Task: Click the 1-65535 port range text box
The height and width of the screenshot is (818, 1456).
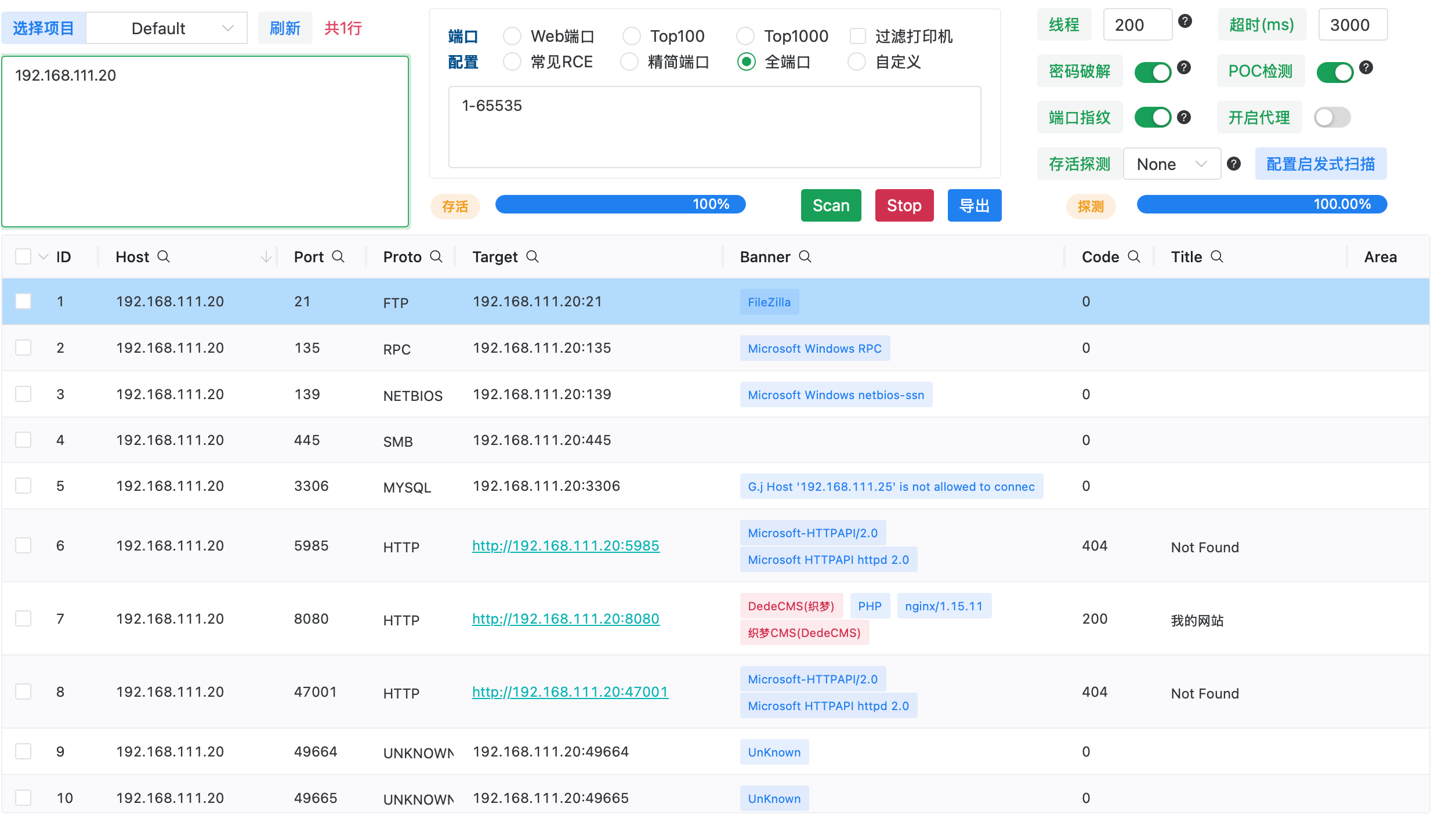Action: [x=714, y=127]
